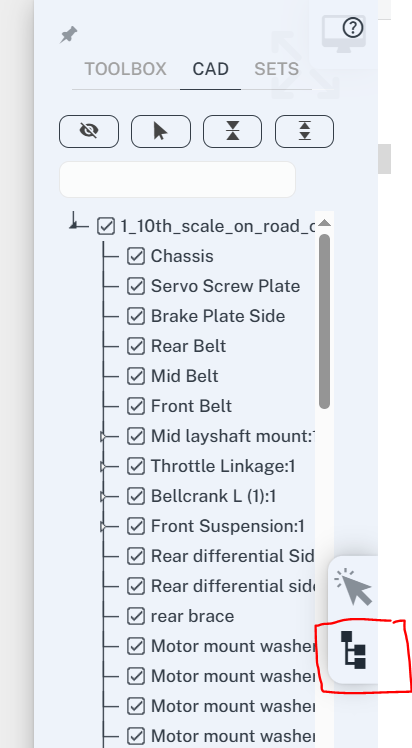The height and width of the screenshot is (748, 412).
Task: Toggle the rear brace checkbox
Action: coord(136,616)
